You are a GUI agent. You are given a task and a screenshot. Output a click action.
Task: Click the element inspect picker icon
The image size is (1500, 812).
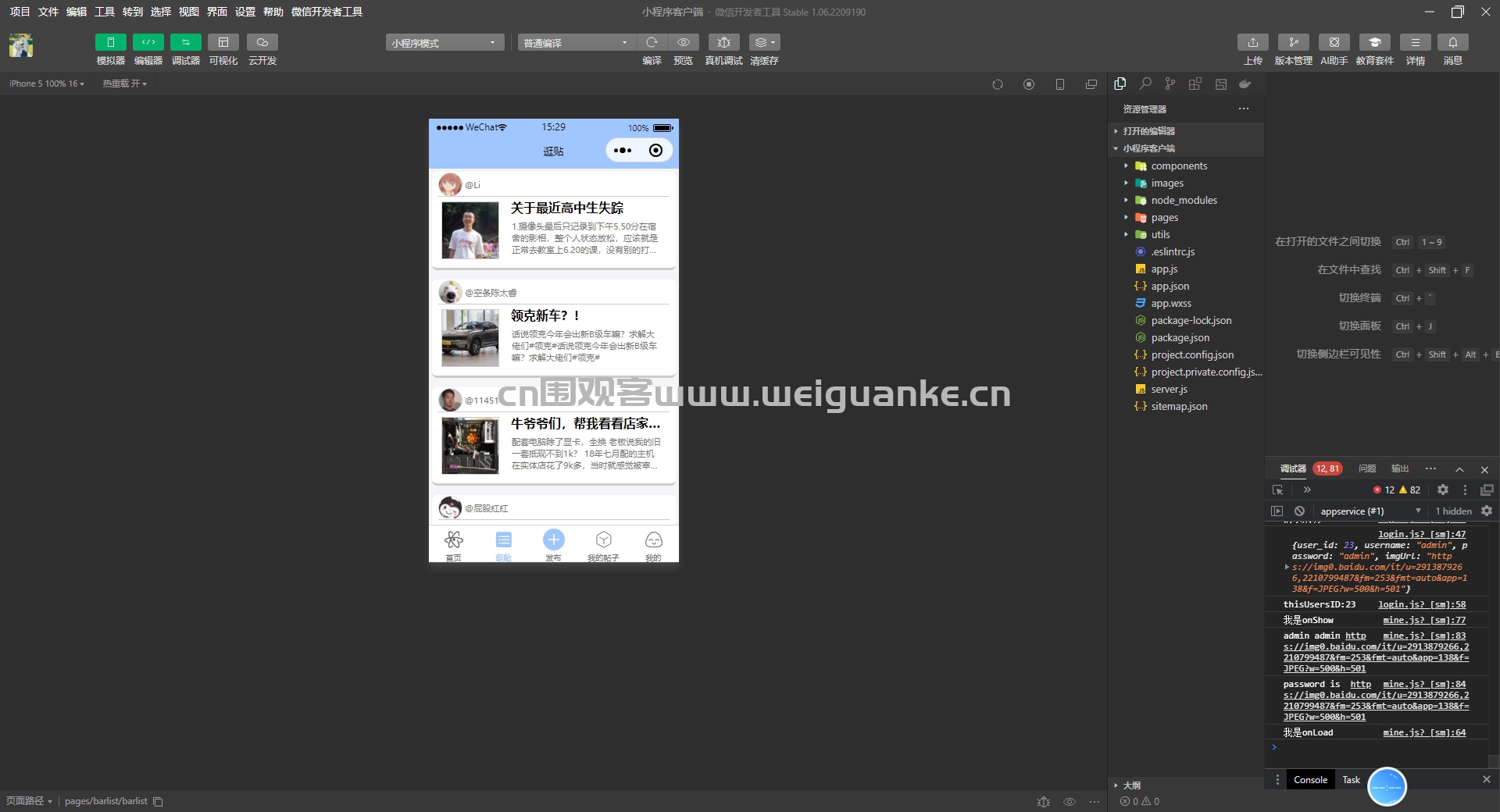click(1277, 490)
